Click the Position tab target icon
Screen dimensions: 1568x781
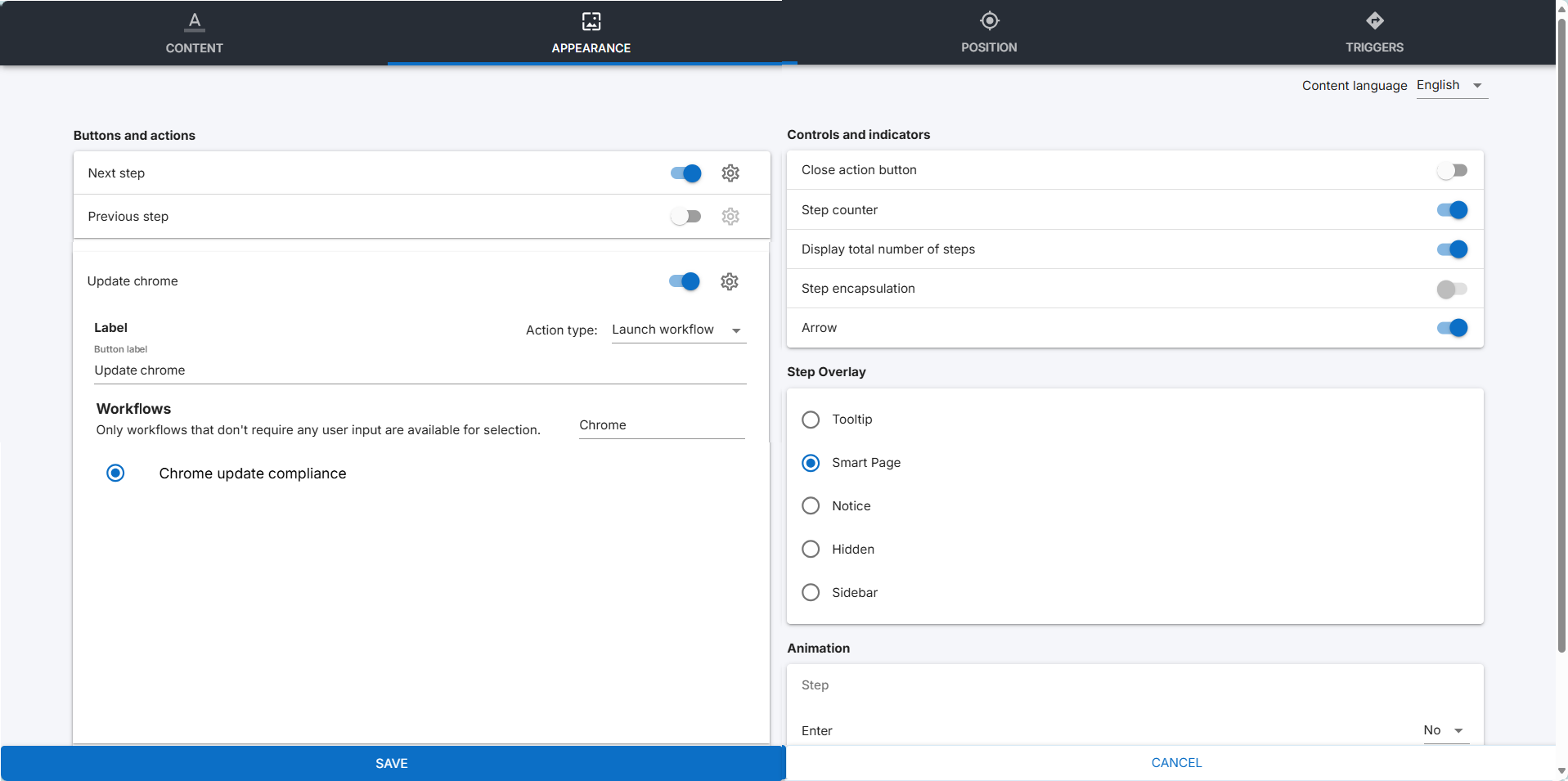(x=989, y=21)
